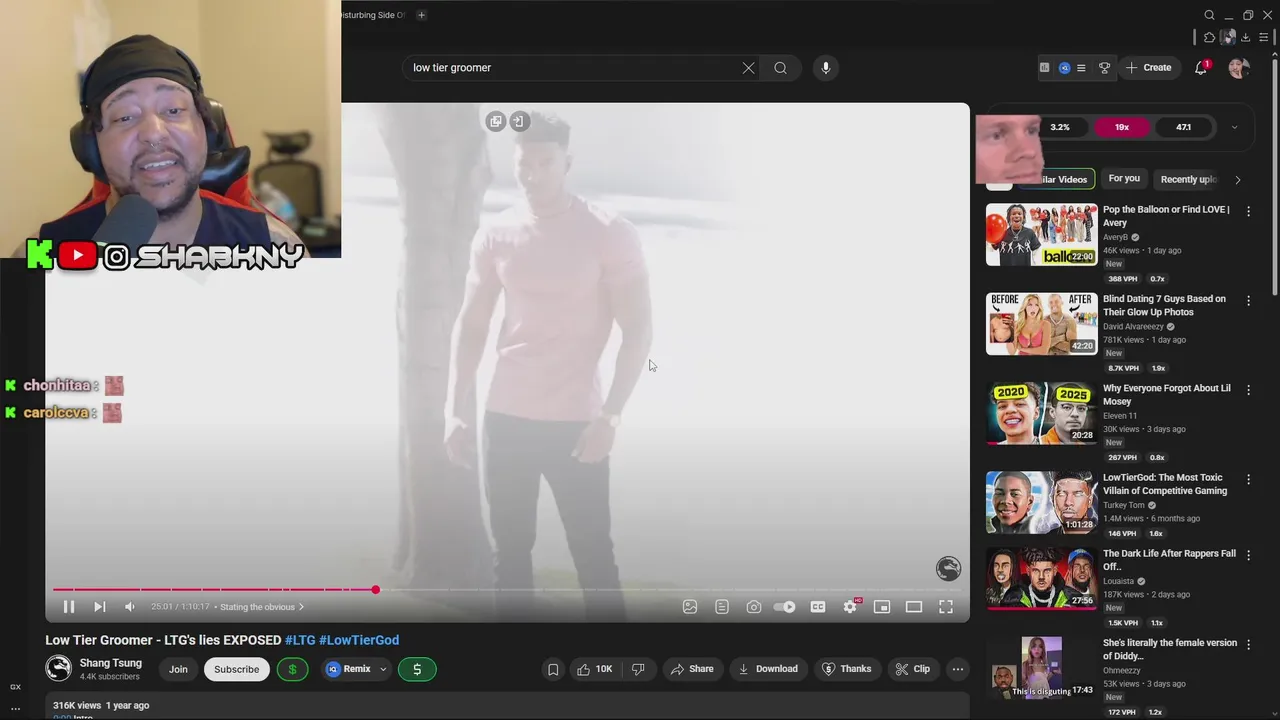The height and width of the screenshot is (720, 1280).
Task: Click the trophy extension icon
Action: tap(1104, 68)
